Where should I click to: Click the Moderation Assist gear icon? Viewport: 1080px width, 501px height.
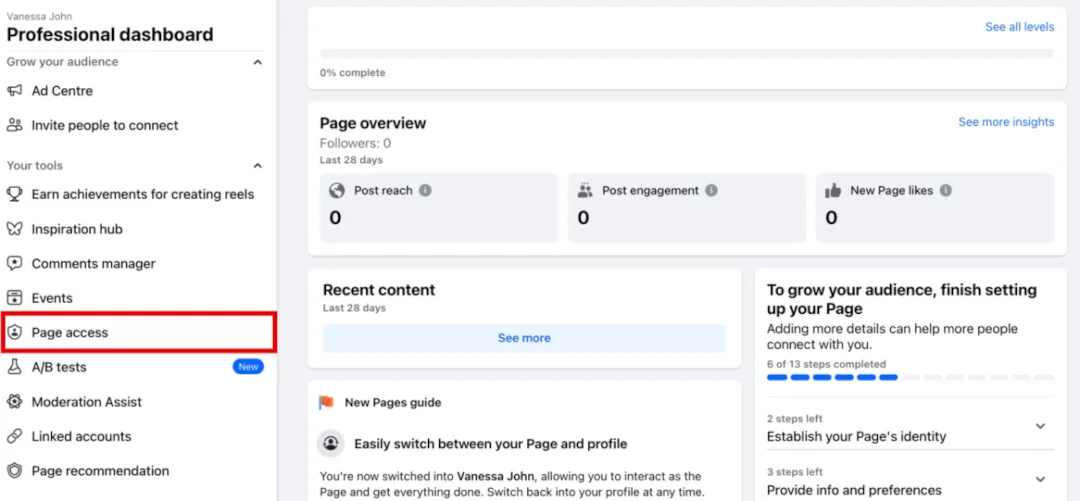point(14,401)
